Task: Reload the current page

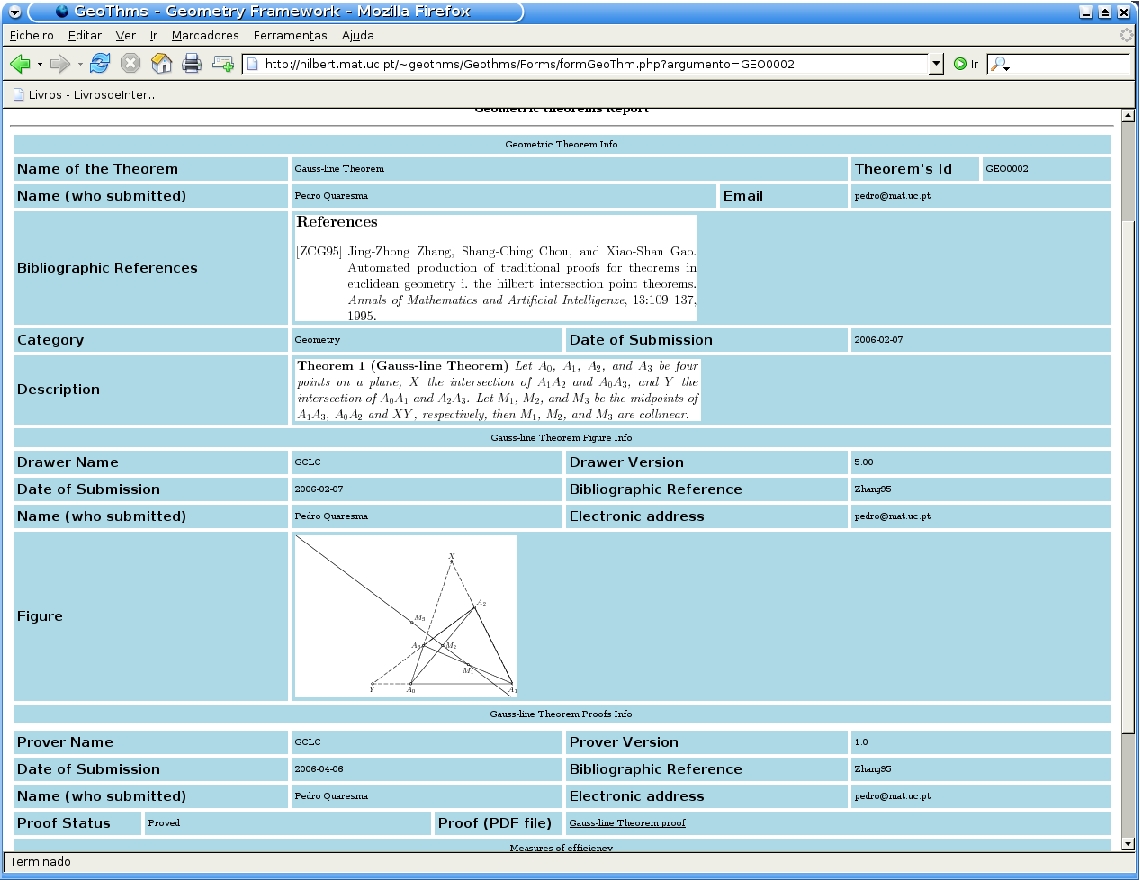Action: click(100, 64)
